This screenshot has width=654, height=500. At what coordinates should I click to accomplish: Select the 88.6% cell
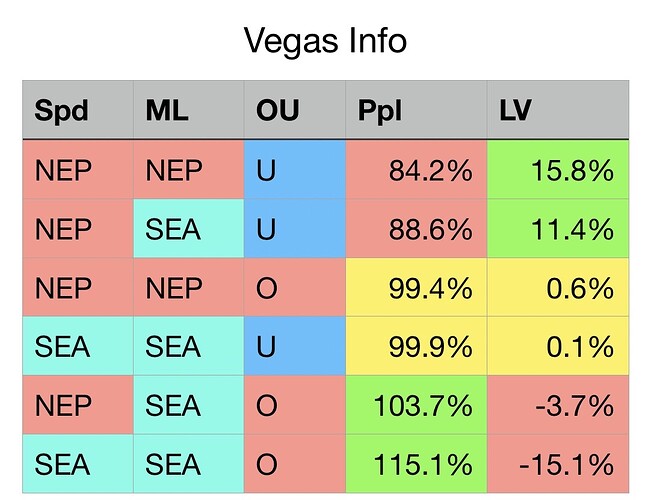tap(416, 228)
